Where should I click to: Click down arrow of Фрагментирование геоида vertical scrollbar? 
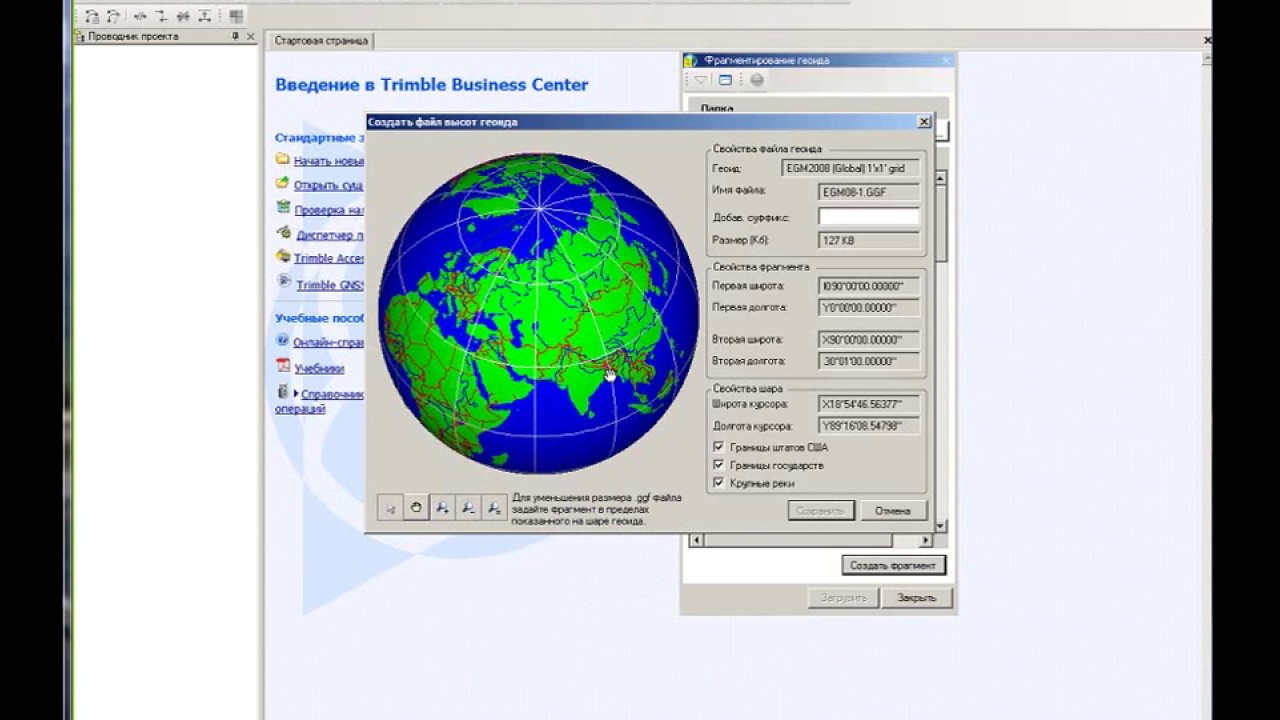coord(940,525)
